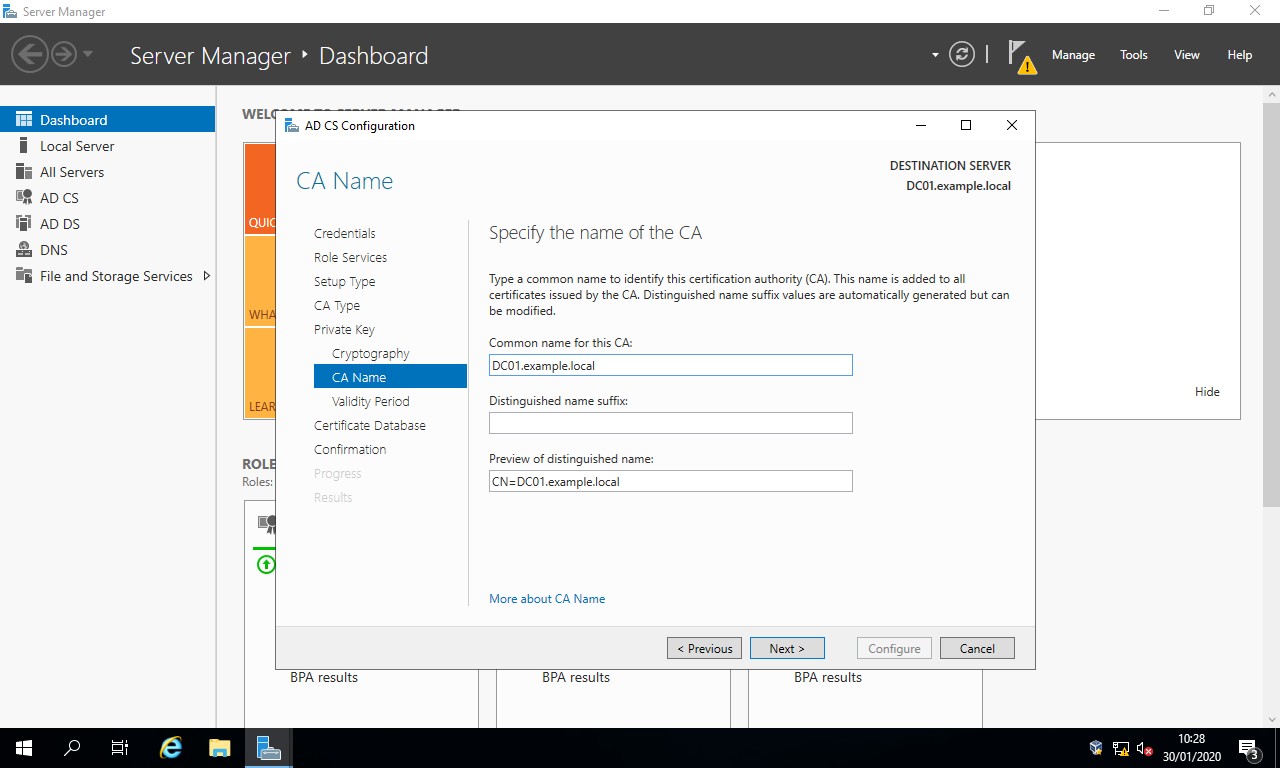Select the Validity Period wizard step
The height and width of the screenshot is (768, 1280).
369,401
